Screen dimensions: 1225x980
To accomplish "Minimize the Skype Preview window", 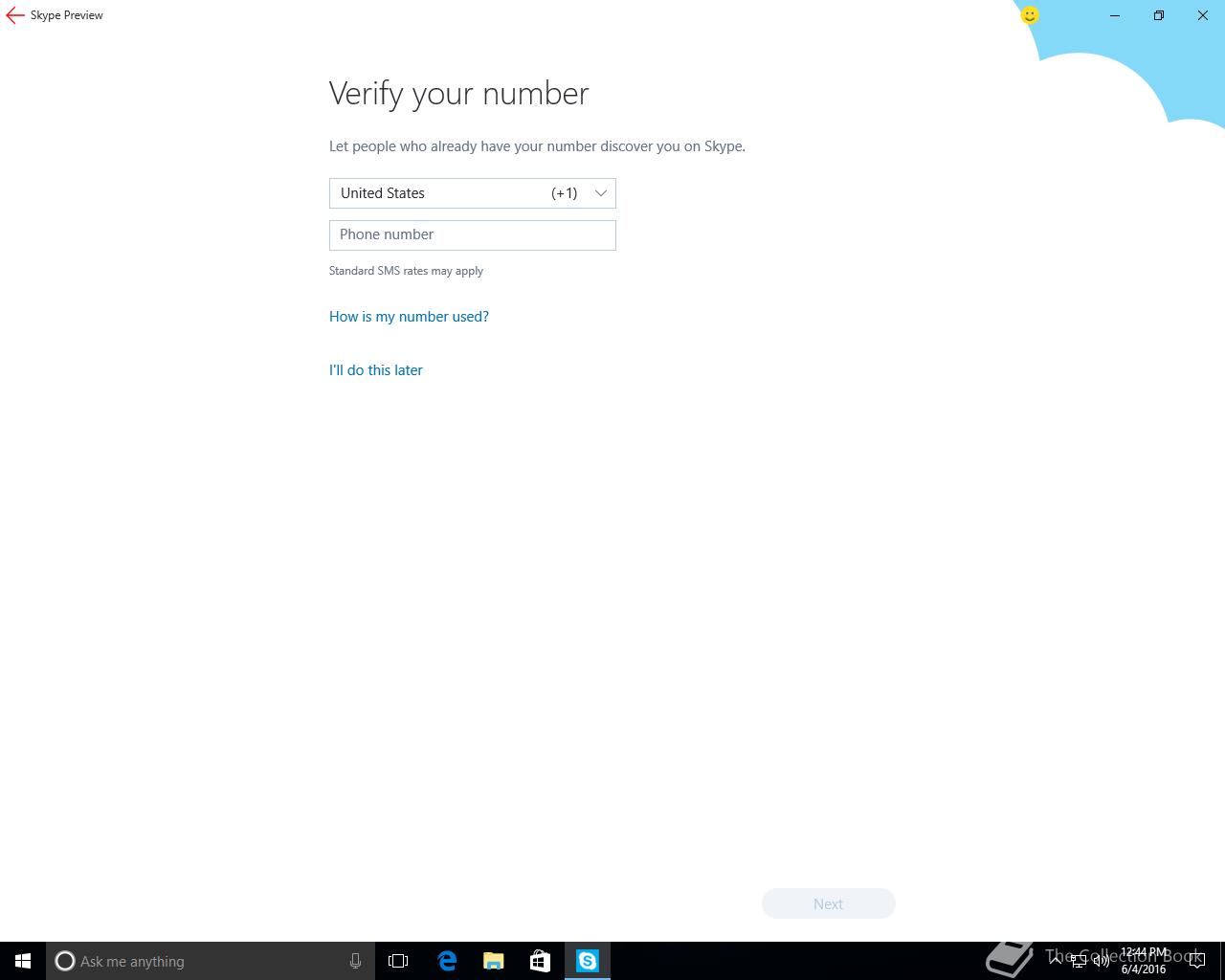I will (1115, 15).
